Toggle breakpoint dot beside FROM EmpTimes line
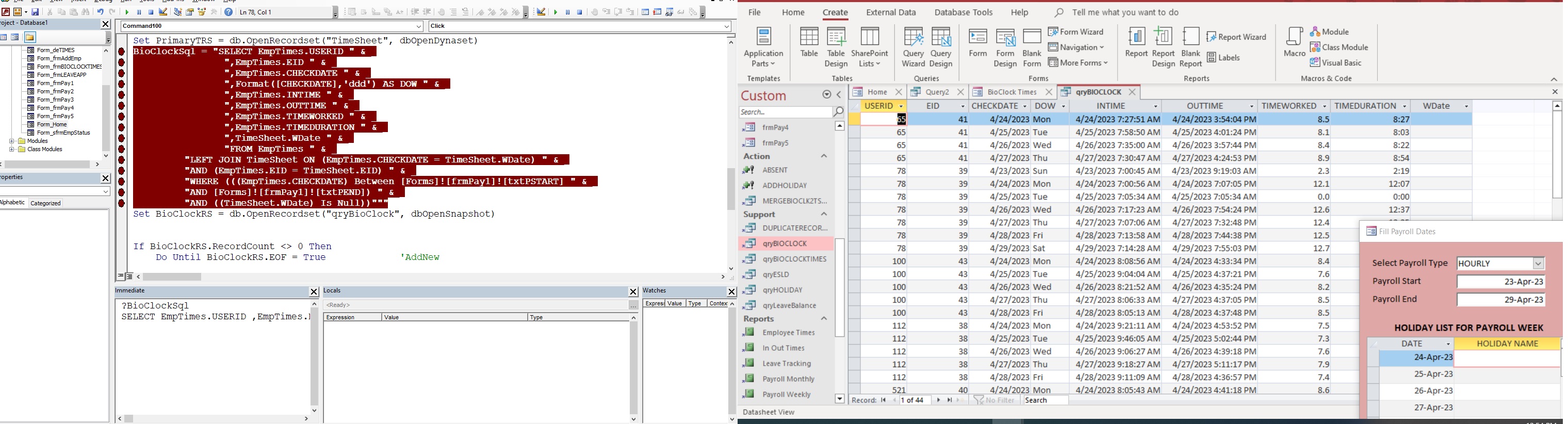Screen dimensions: 1568x424 tap(121, 149)
